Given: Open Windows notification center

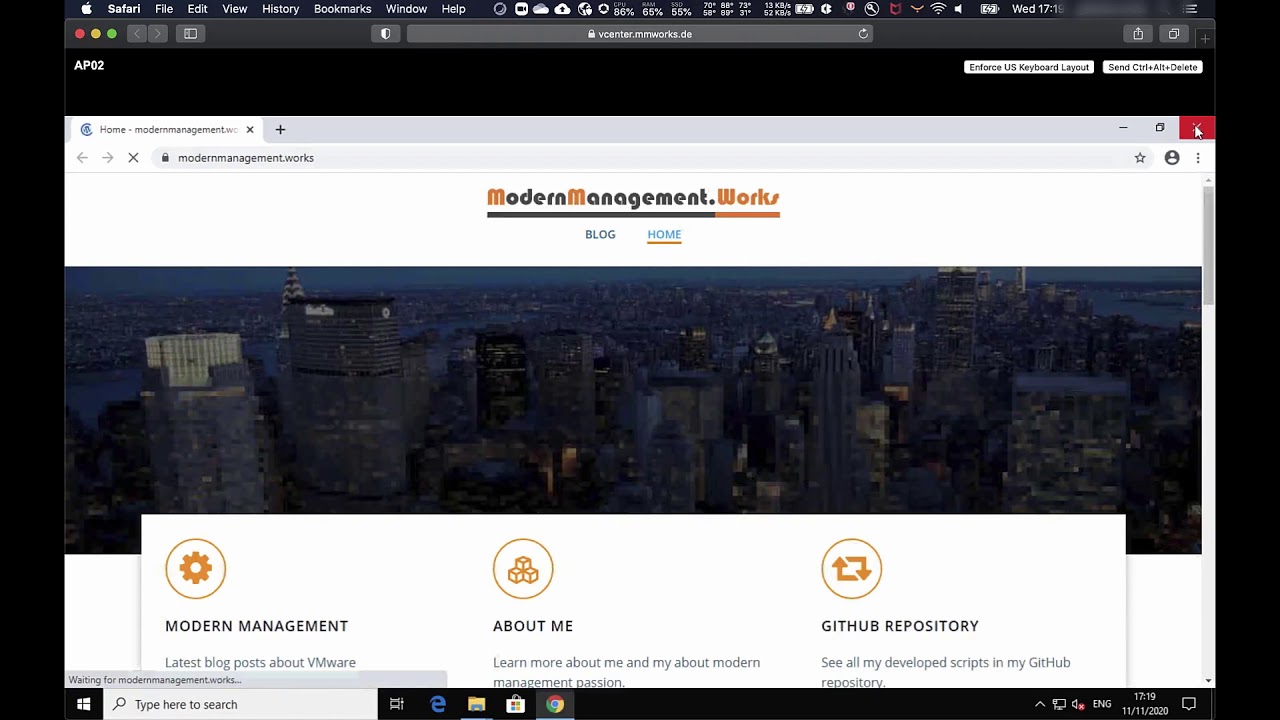Looking at the screenshot, I should (1189, 704).
